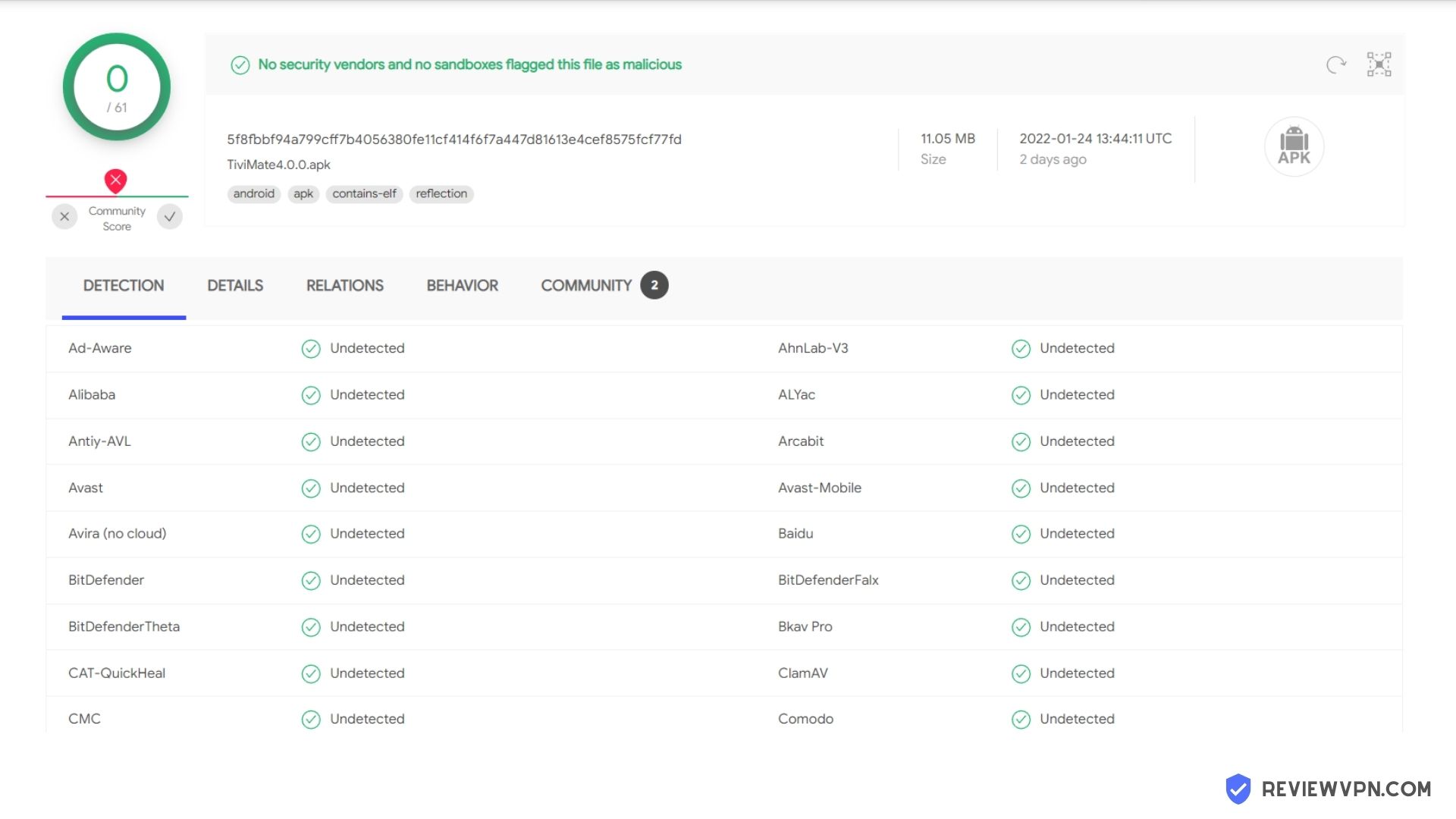Vote negative with the X community button
Image resolution: width=1456 pixels, height=819 pixels.
coord(64,217)
